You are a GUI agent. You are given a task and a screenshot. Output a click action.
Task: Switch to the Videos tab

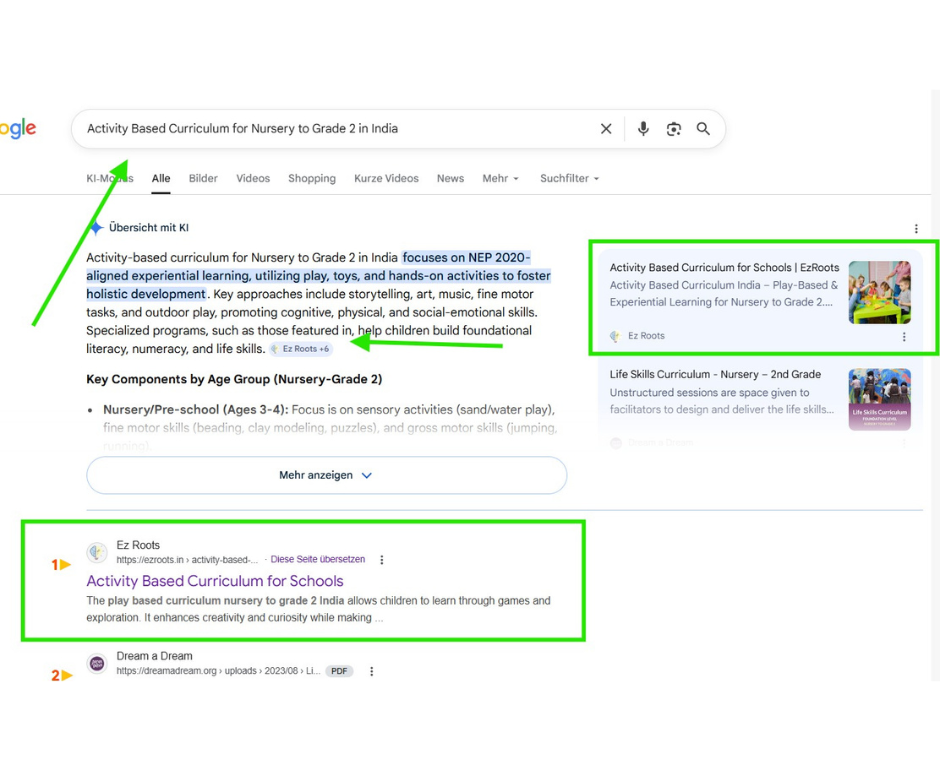(253, 179)
